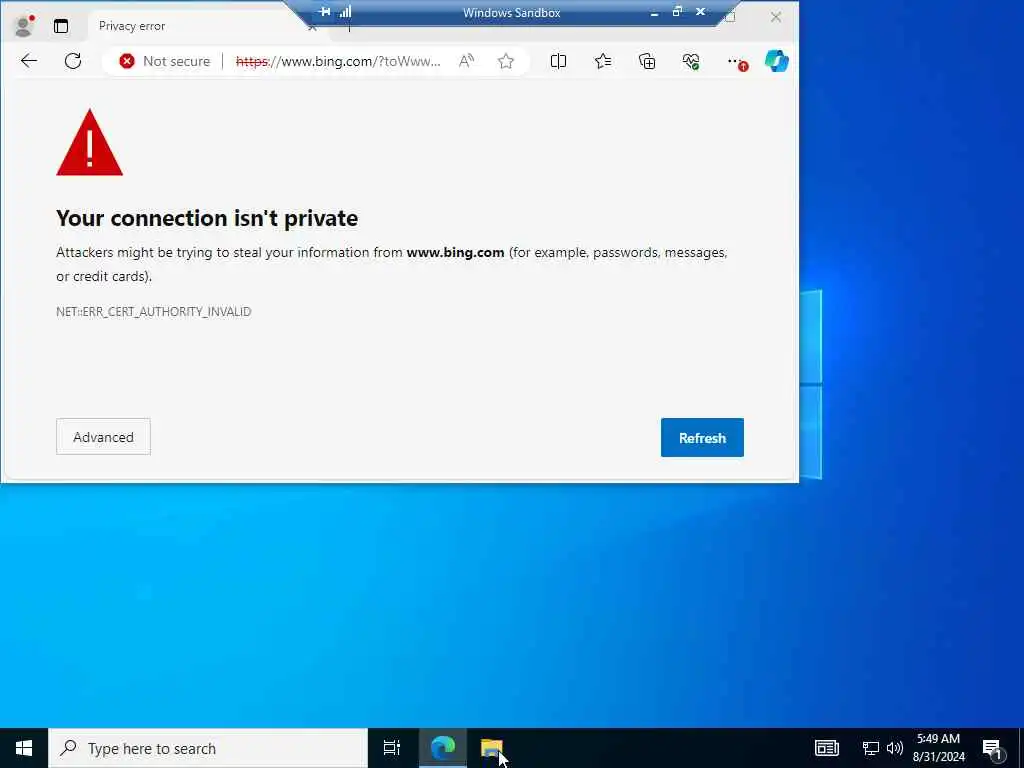Reload the page with the refresh icon

coord(73,61)
